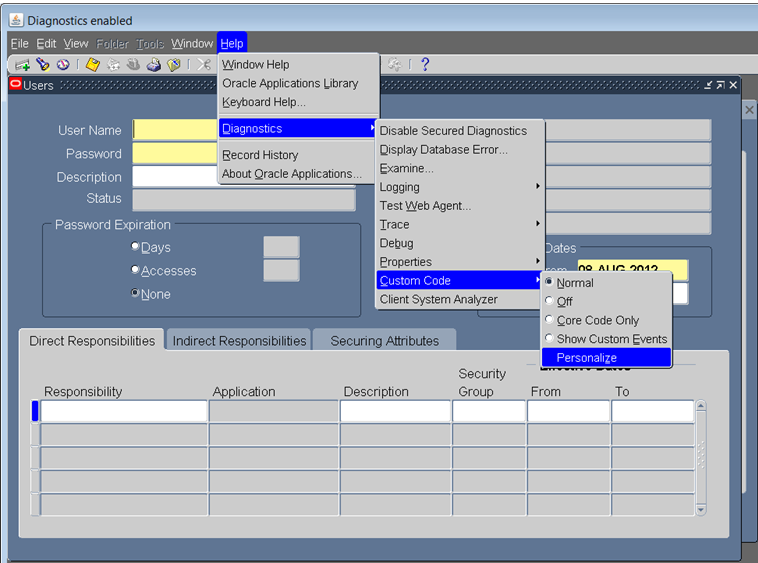The height and width of the screenshot is (563, 758).
Task: Select Disable Secured Diagnostics
Action: (460, 131)
